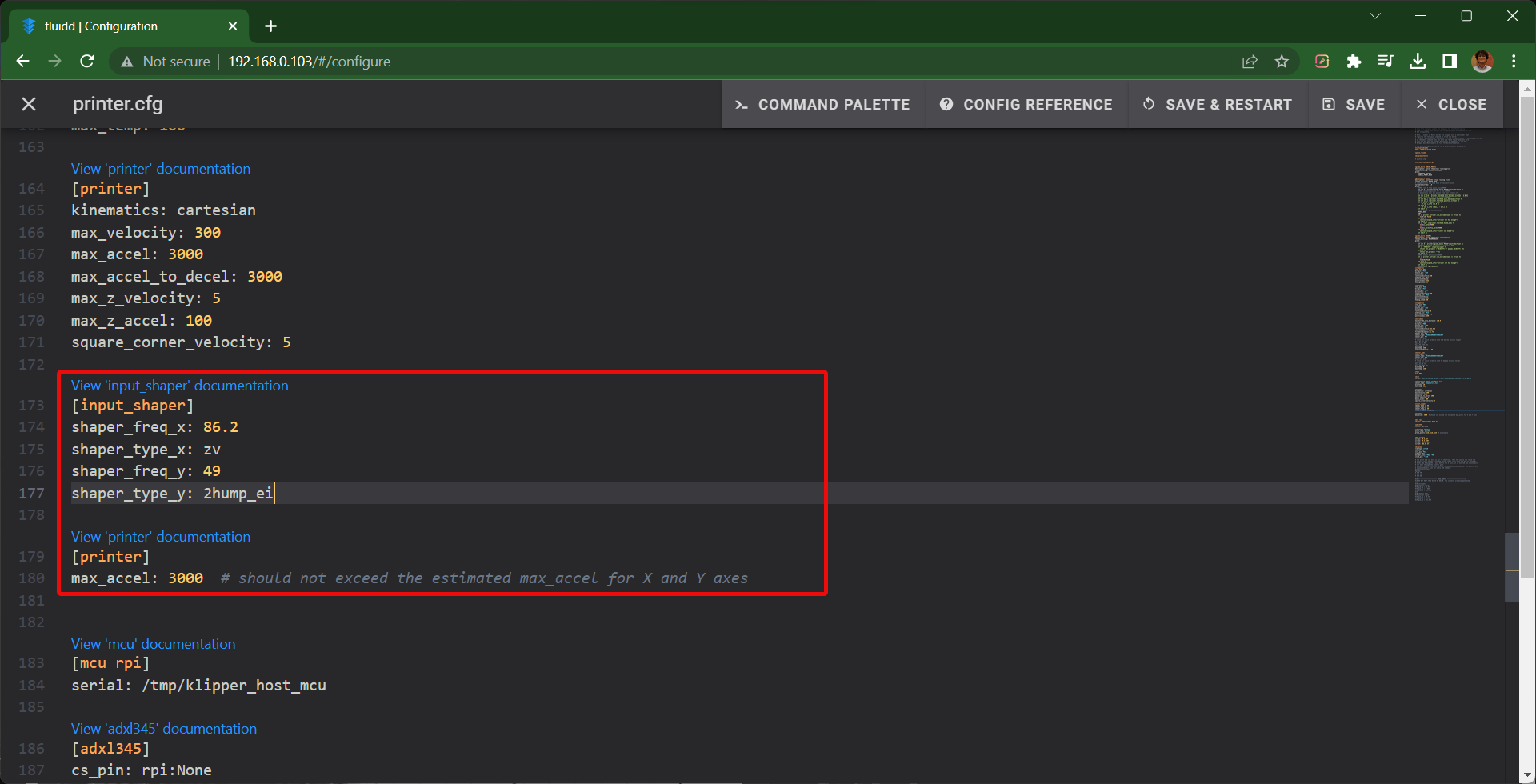The height and width of the screenshot is (784, 1536).
Task: Click the [mcu rpi] section header
Action: 110,663
